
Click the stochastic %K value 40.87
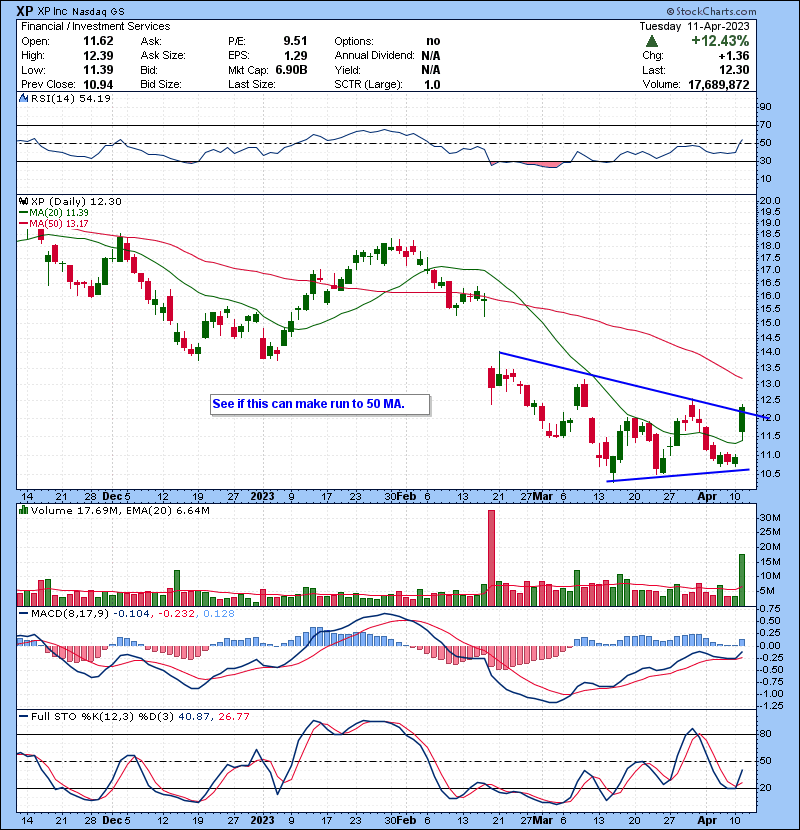(194, 716)
